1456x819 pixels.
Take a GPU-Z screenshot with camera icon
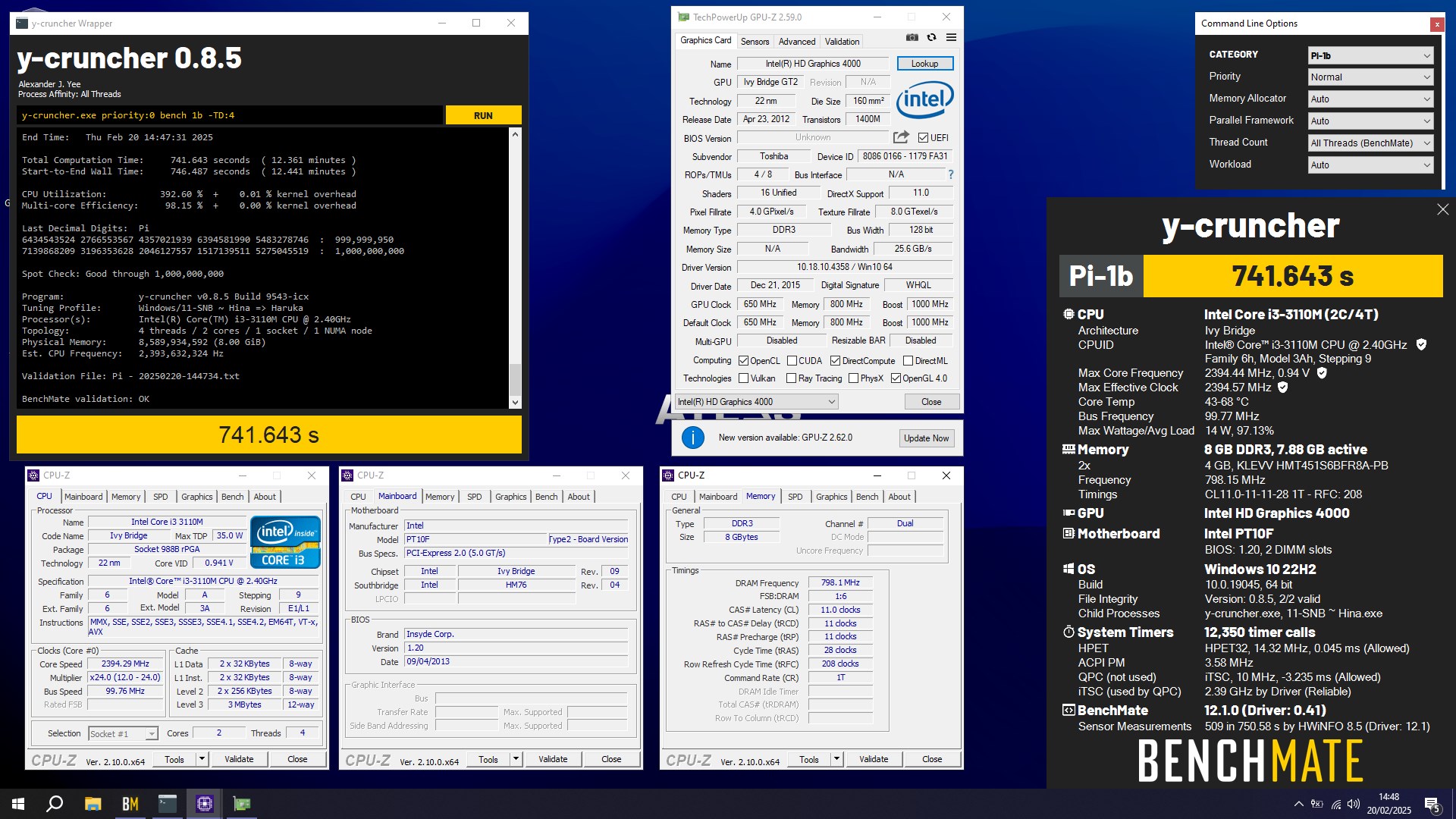coord(912,37)
